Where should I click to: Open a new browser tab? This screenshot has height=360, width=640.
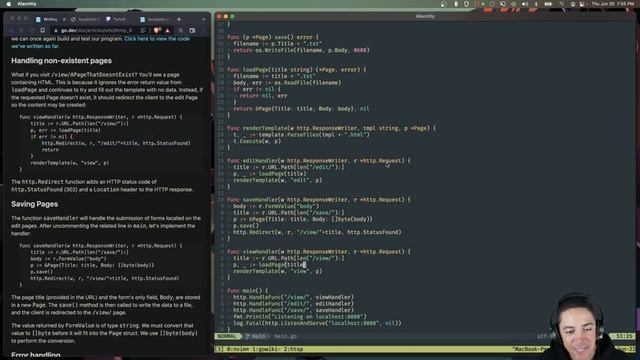pos(179,19)
